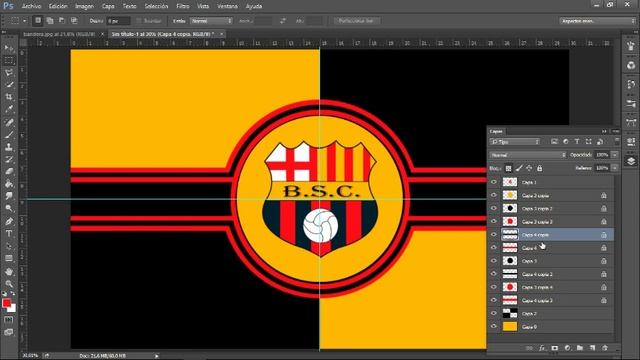Select the Hand tool
The width and height of the screenshot is (640, 360).
[9, 272]
